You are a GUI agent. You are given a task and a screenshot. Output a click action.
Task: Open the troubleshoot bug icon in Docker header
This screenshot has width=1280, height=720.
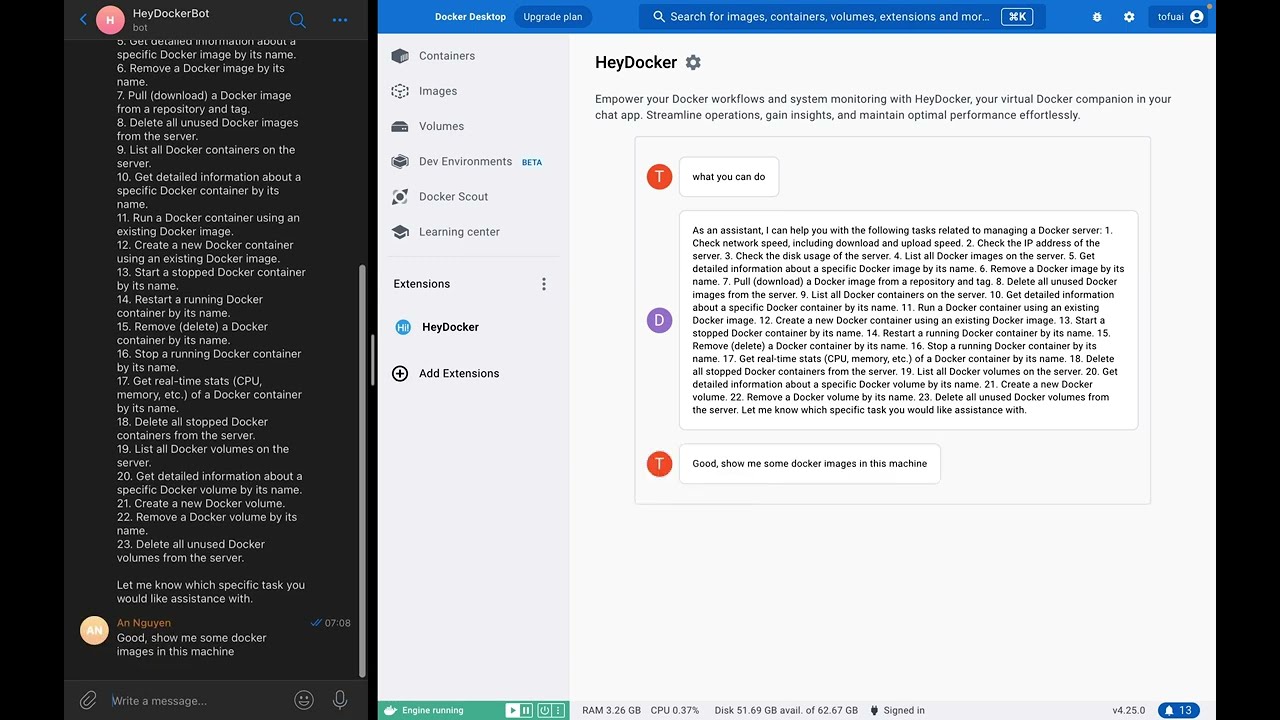(1097, 16)
